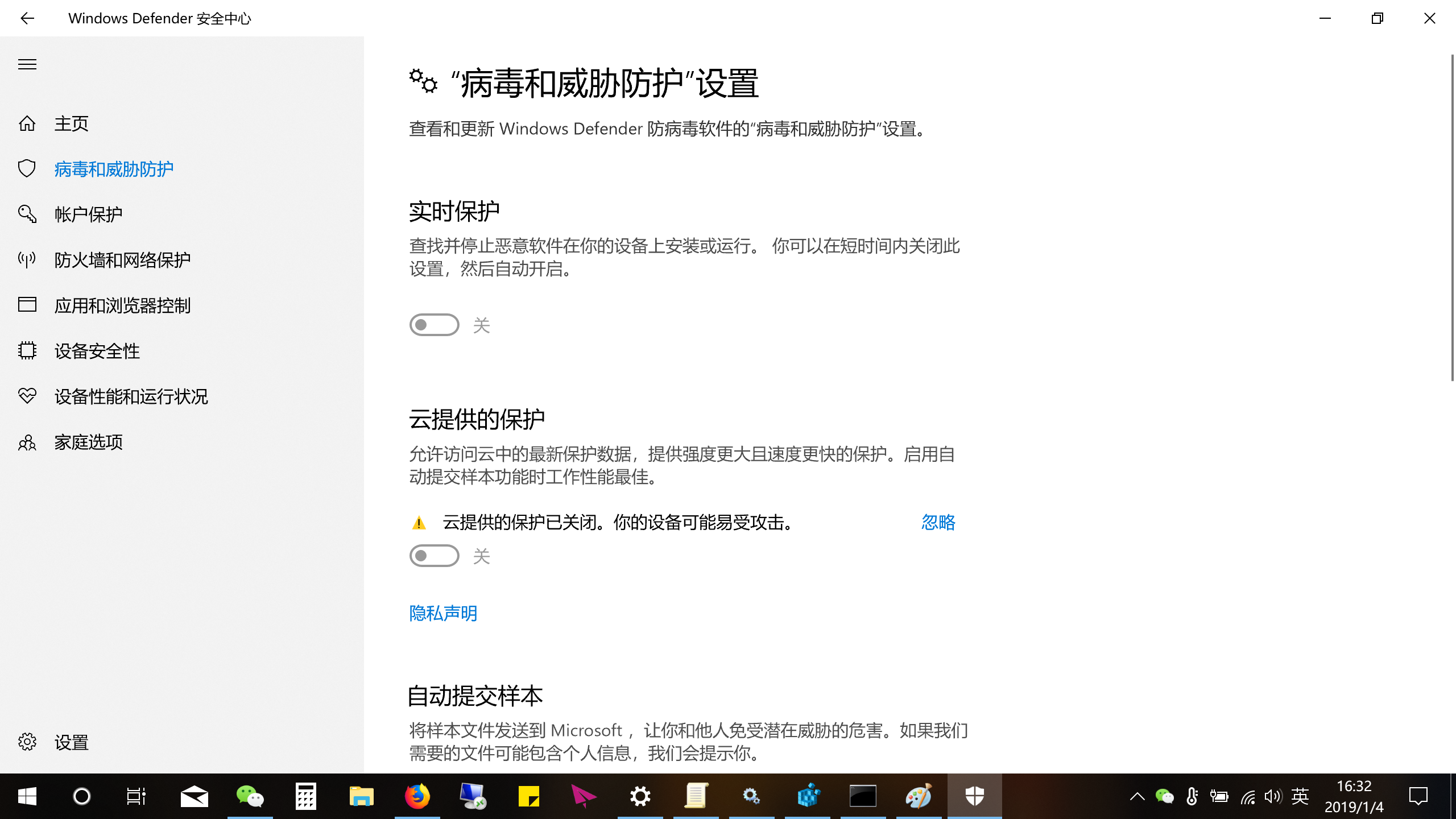Click the 自动提交样本 heading text
Screen dimensions: 1456x819
point(475,696)
